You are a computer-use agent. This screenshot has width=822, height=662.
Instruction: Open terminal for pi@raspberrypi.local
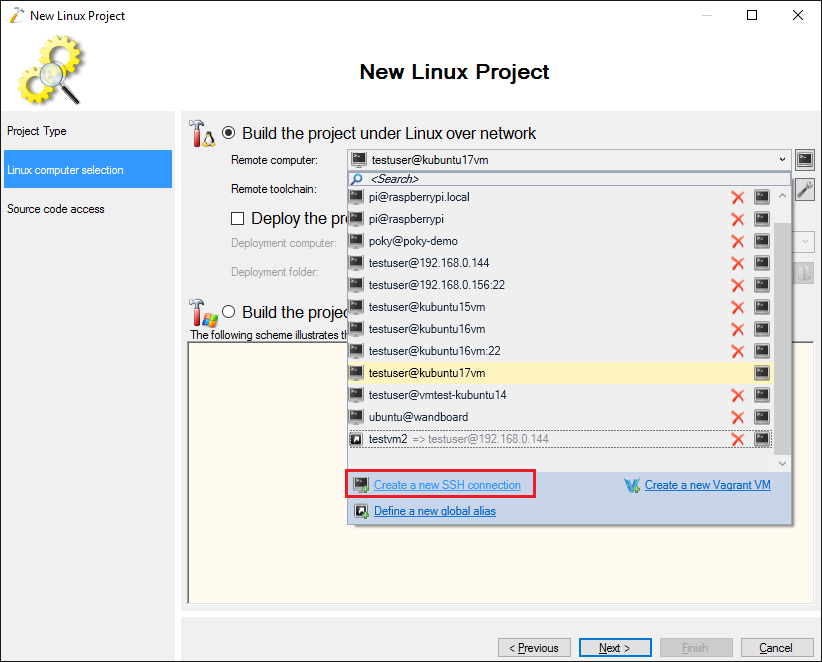[762, 197]
